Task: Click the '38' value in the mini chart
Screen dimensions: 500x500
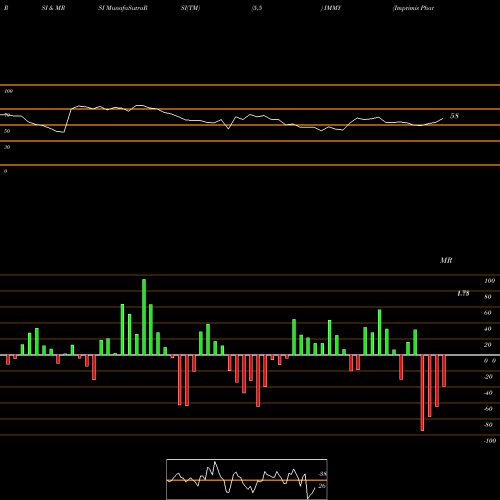Action: pyautogui.click(x=322, y=474)
